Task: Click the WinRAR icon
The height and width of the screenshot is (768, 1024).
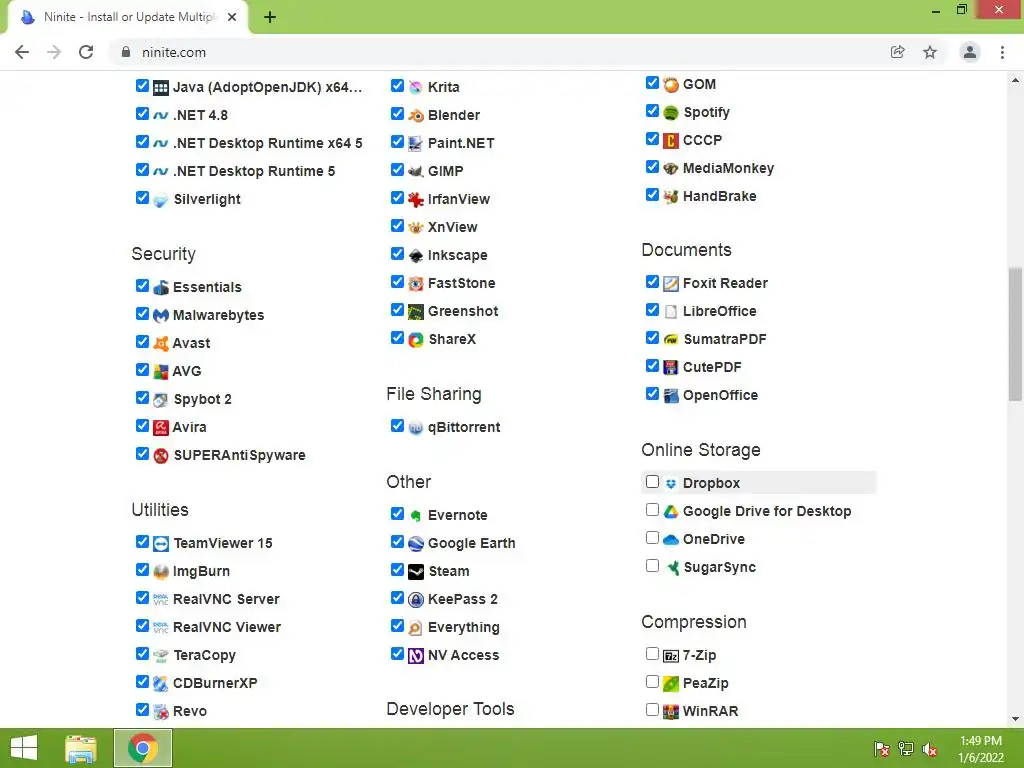Action: click(x=671, y=711)
